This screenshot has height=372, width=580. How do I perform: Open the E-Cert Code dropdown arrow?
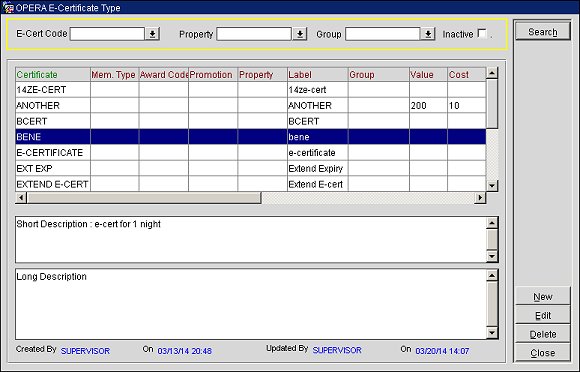click(152, 34)
